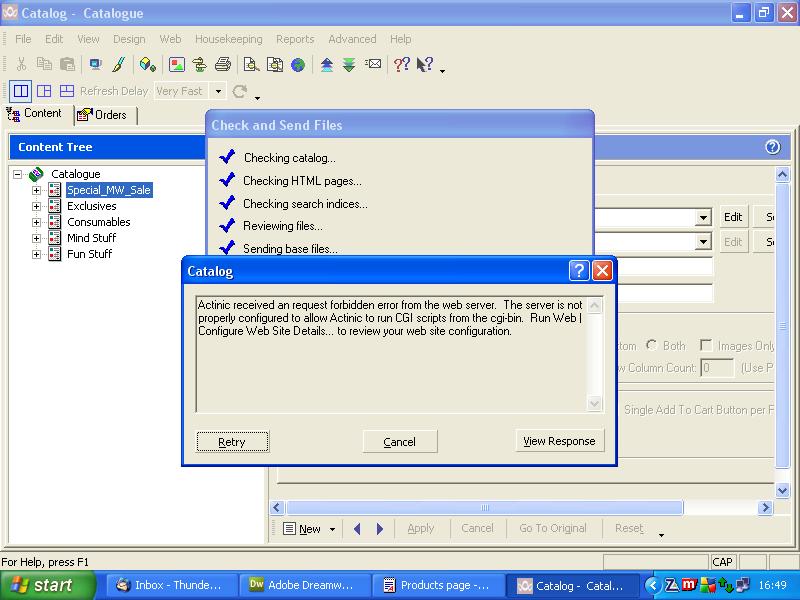The width and height of the screenshot is (800, 600).
Task: Open the Housekeeping menu
Action: point(228,39)
